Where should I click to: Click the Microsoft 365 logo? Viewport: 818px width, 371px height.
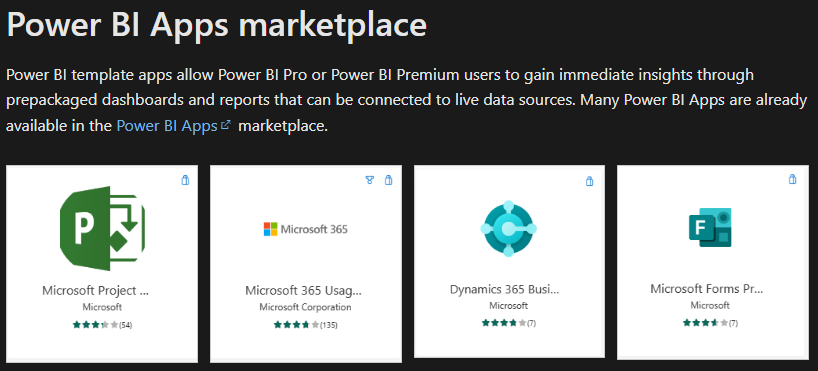(x=306, y=229)
